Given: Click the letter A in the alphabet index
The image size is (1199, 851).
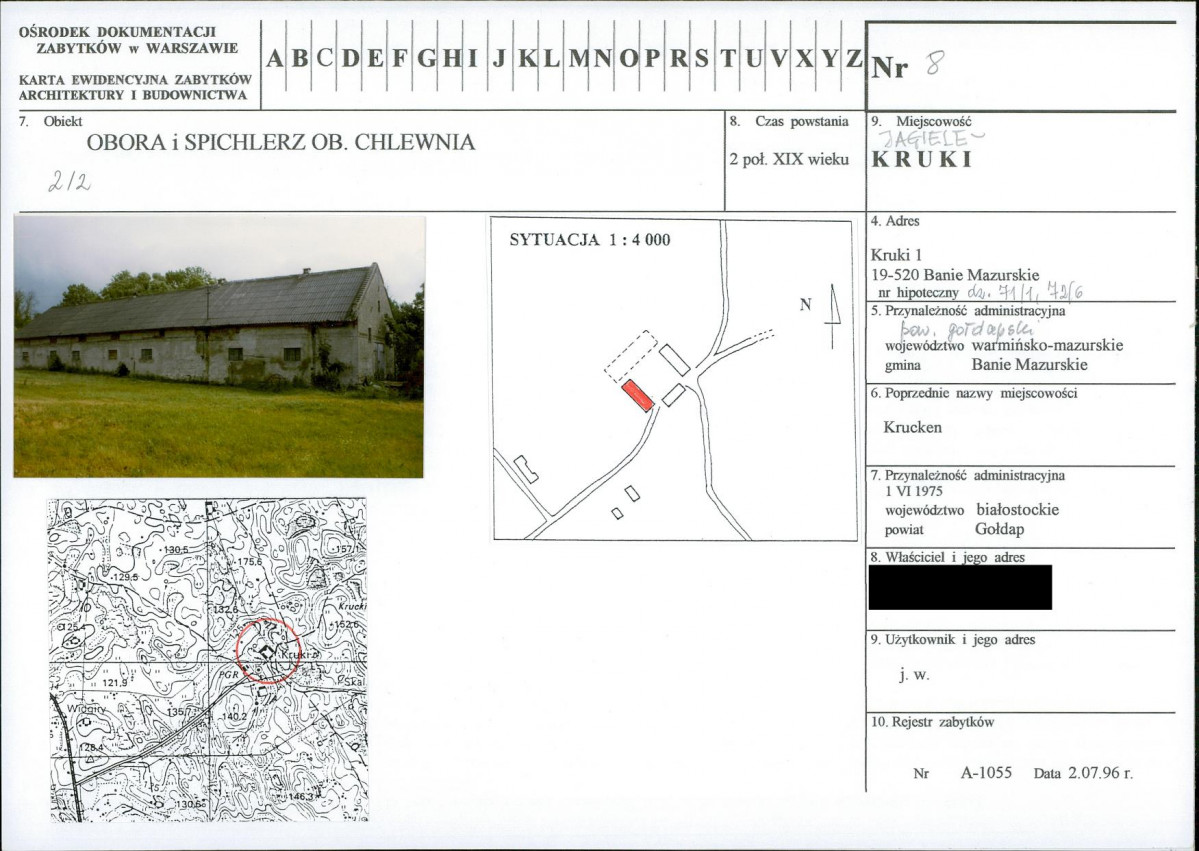Looking at the screenshot, I should [275, 59].
